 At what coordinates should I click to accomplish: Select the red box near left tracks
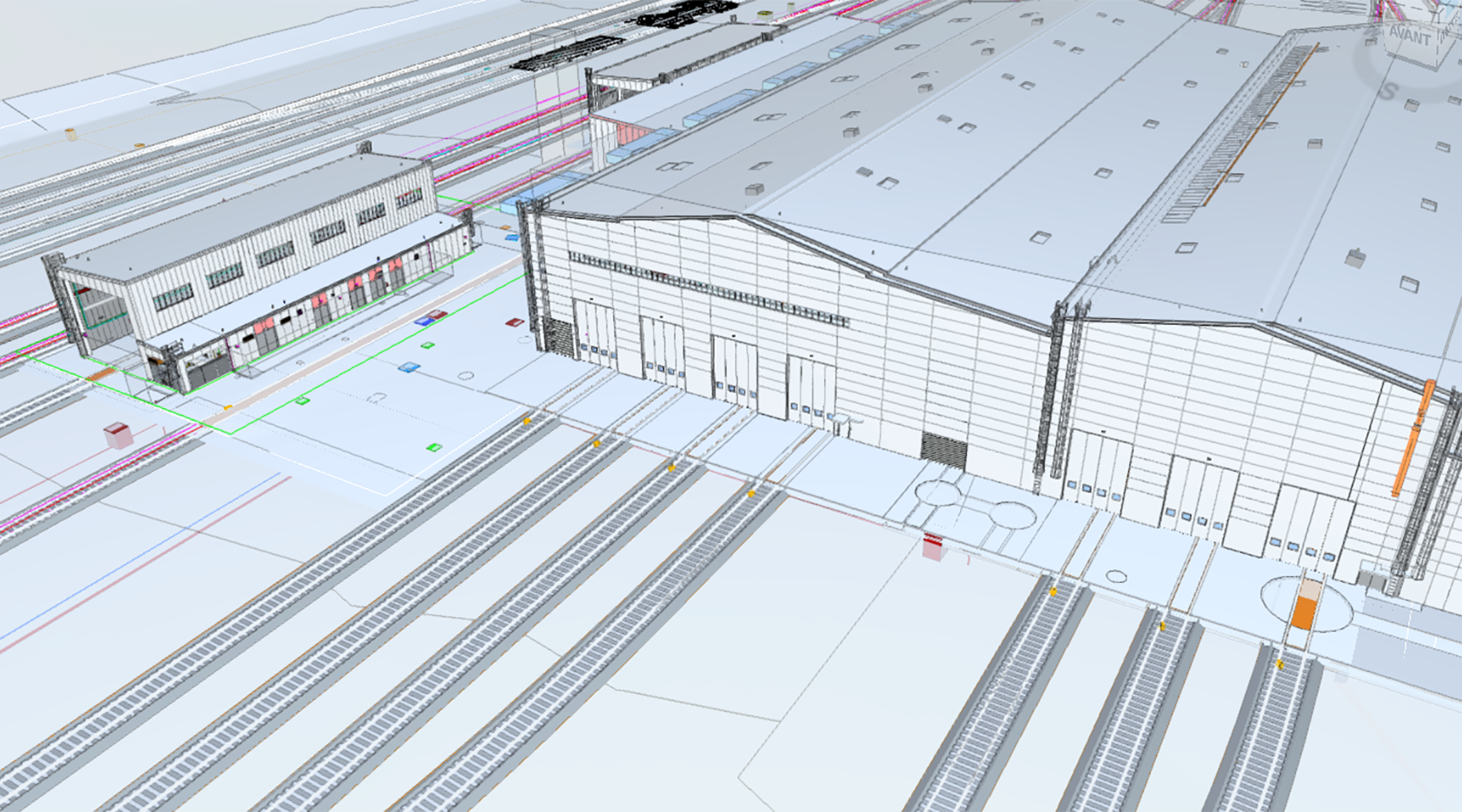click(x=117, y=434)
